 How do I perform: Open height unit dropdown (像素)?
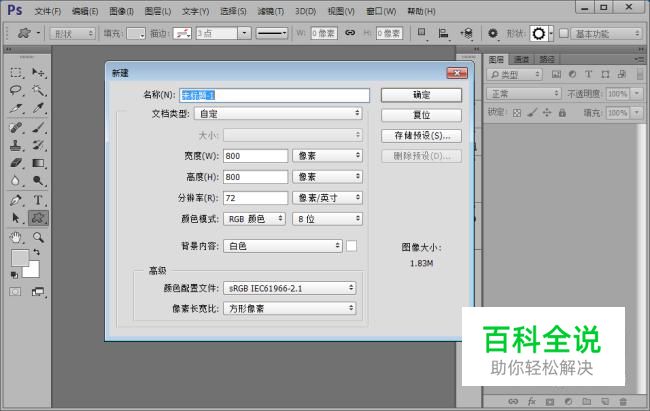pyautogui.click(x=327, y=177)
